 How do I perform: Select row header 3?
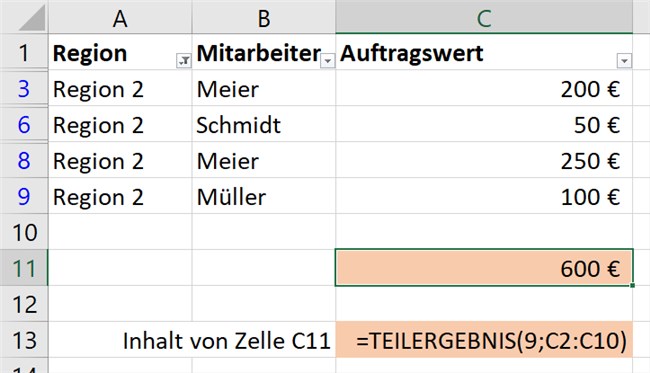click(24, 88)
